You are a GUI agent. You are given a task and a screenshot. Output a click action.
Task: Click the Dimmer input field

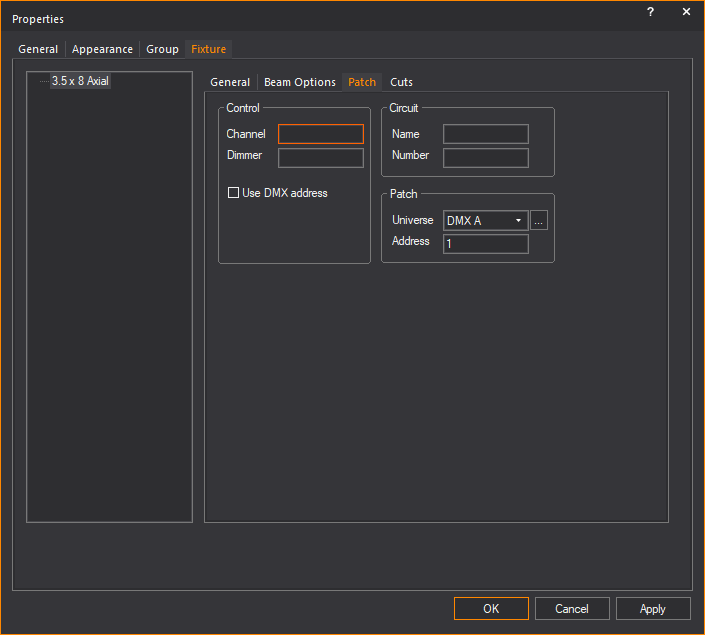[x=320, y=157]
